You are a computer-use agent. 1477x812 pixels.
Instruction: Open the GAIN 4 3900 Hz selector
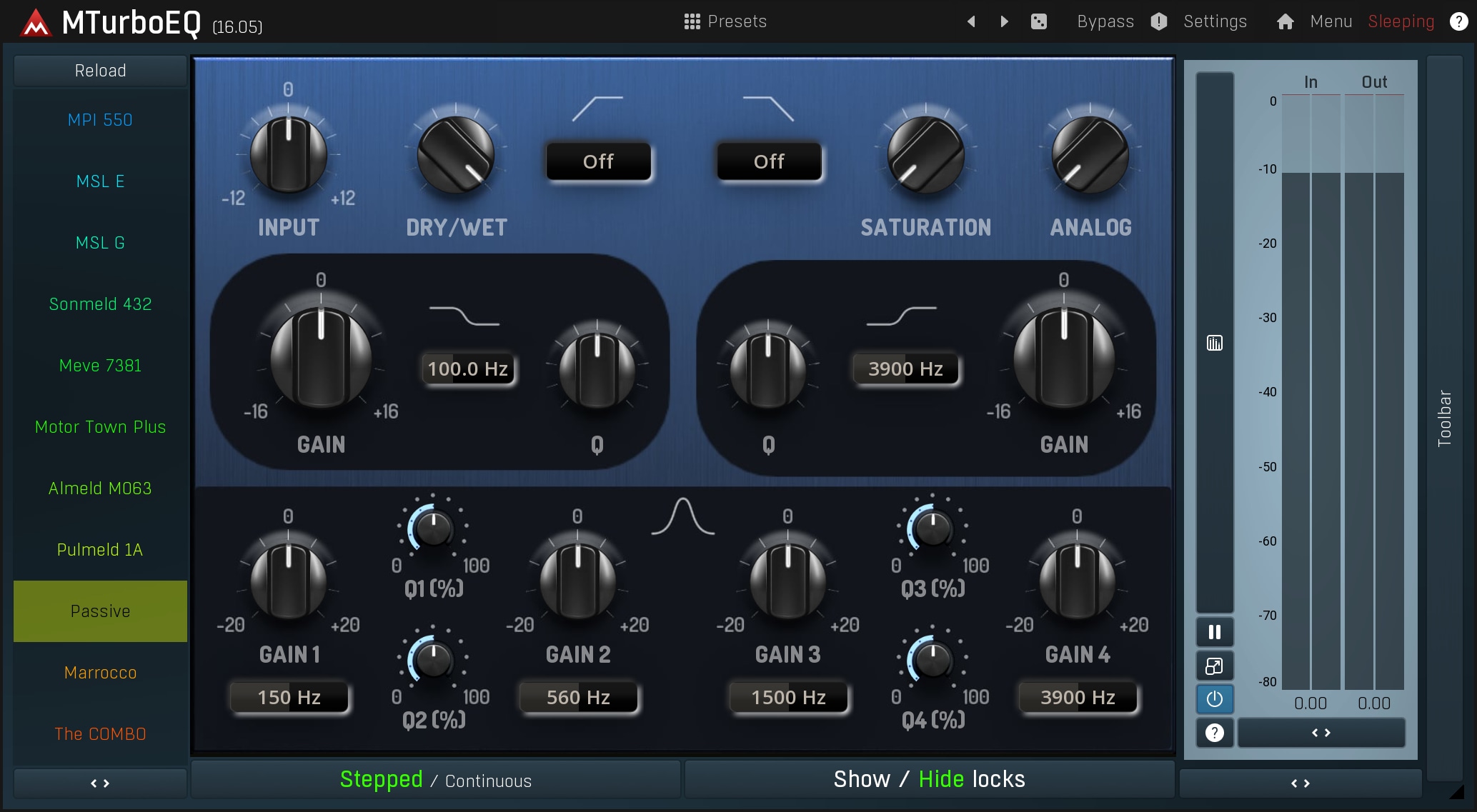(1078, 698)
